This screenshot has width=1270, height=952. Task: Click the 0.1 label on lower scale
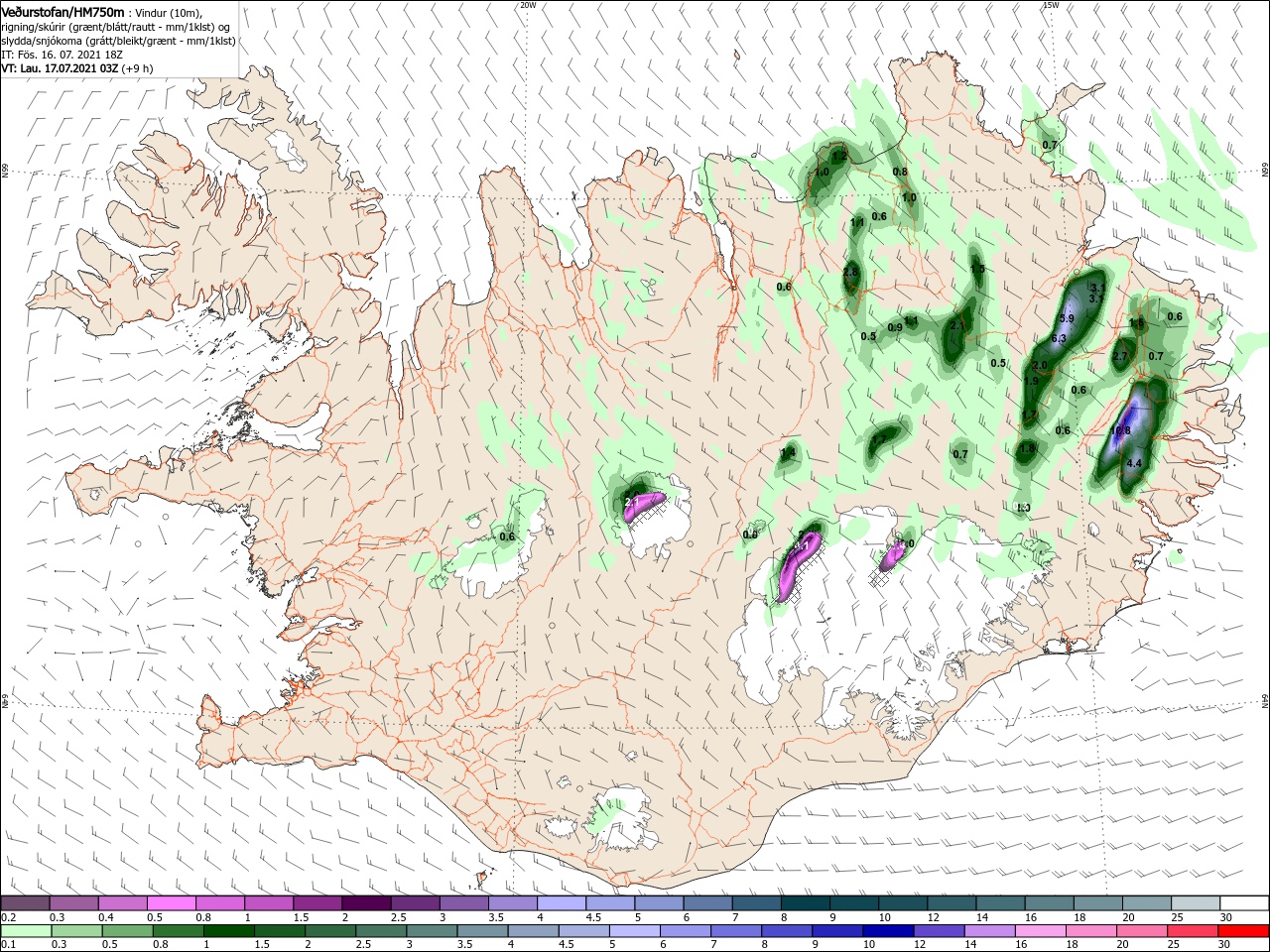(8, 945)
